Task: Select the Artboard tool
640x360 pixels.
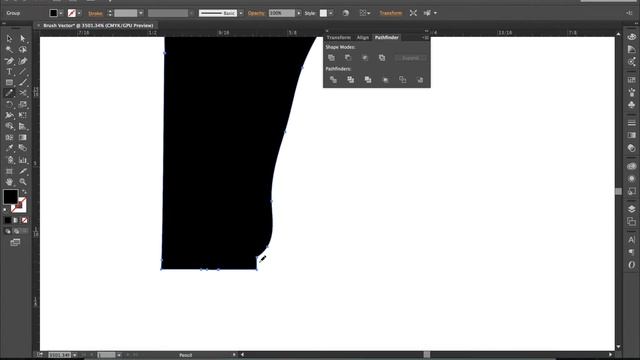Action: point(9,171)
